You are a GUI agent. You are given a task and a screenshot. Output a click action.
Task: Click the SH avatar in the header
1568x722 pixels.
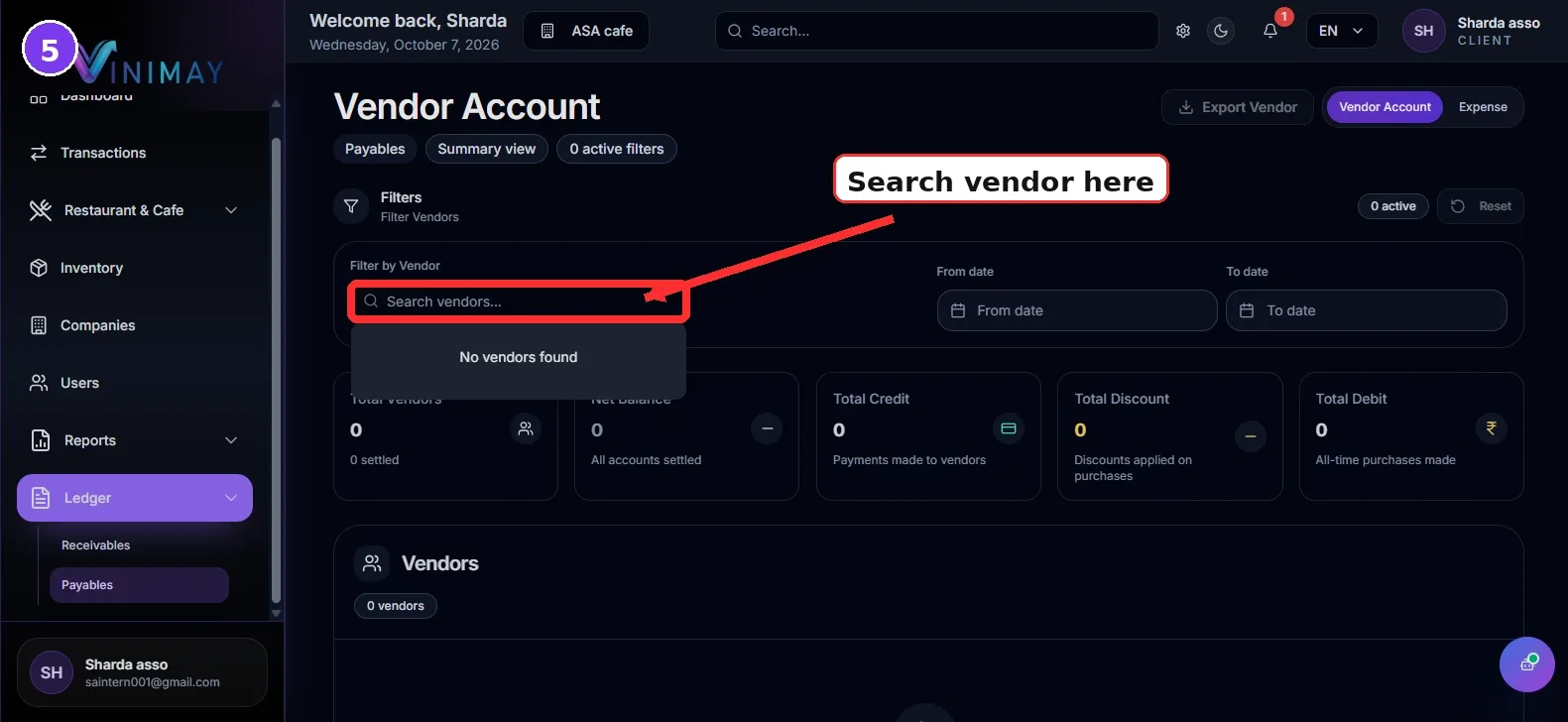click(1423, 31)
